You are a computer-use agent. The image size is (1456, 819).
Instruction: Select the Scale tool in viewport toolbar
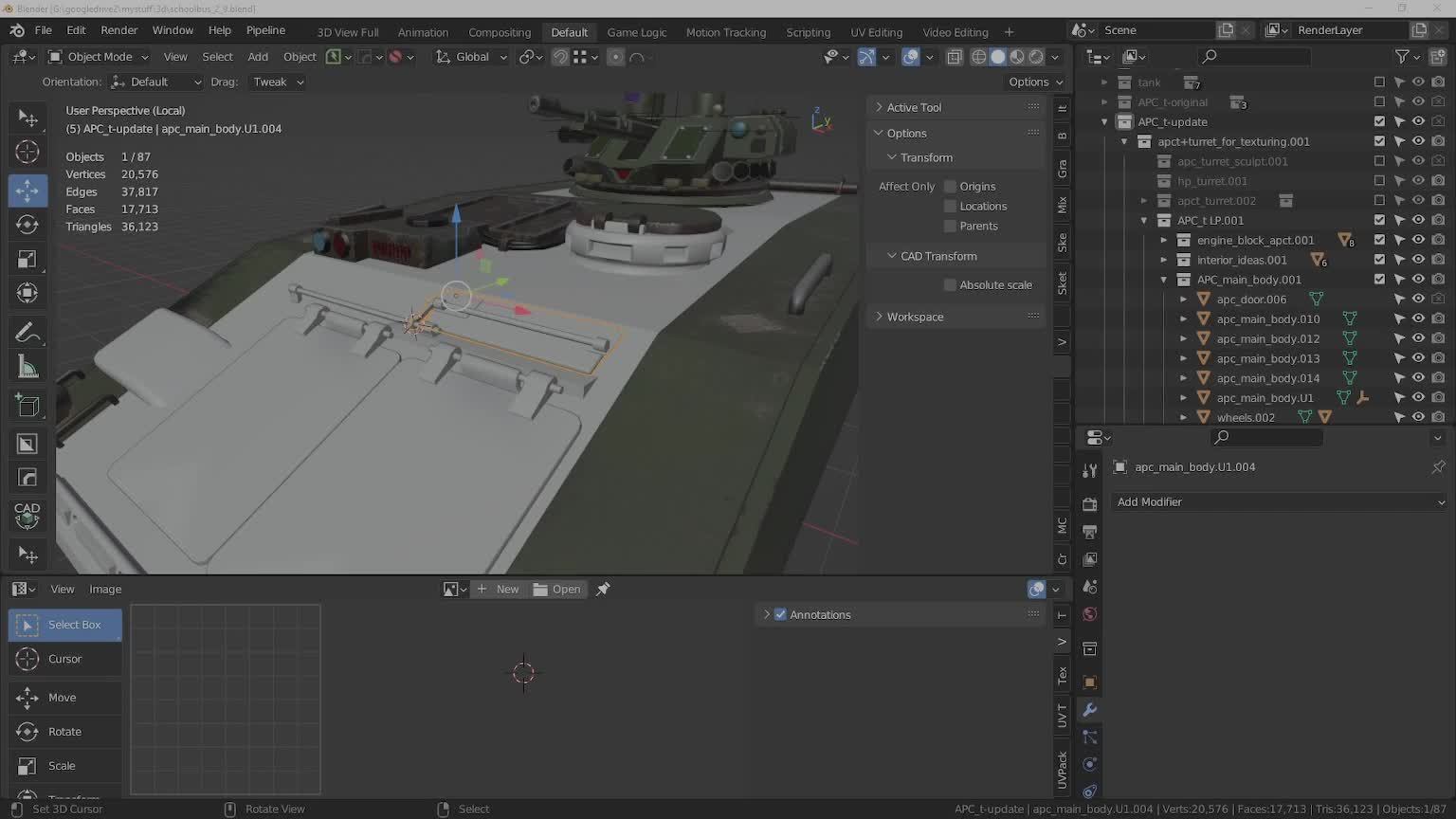[x=27, y=260]
